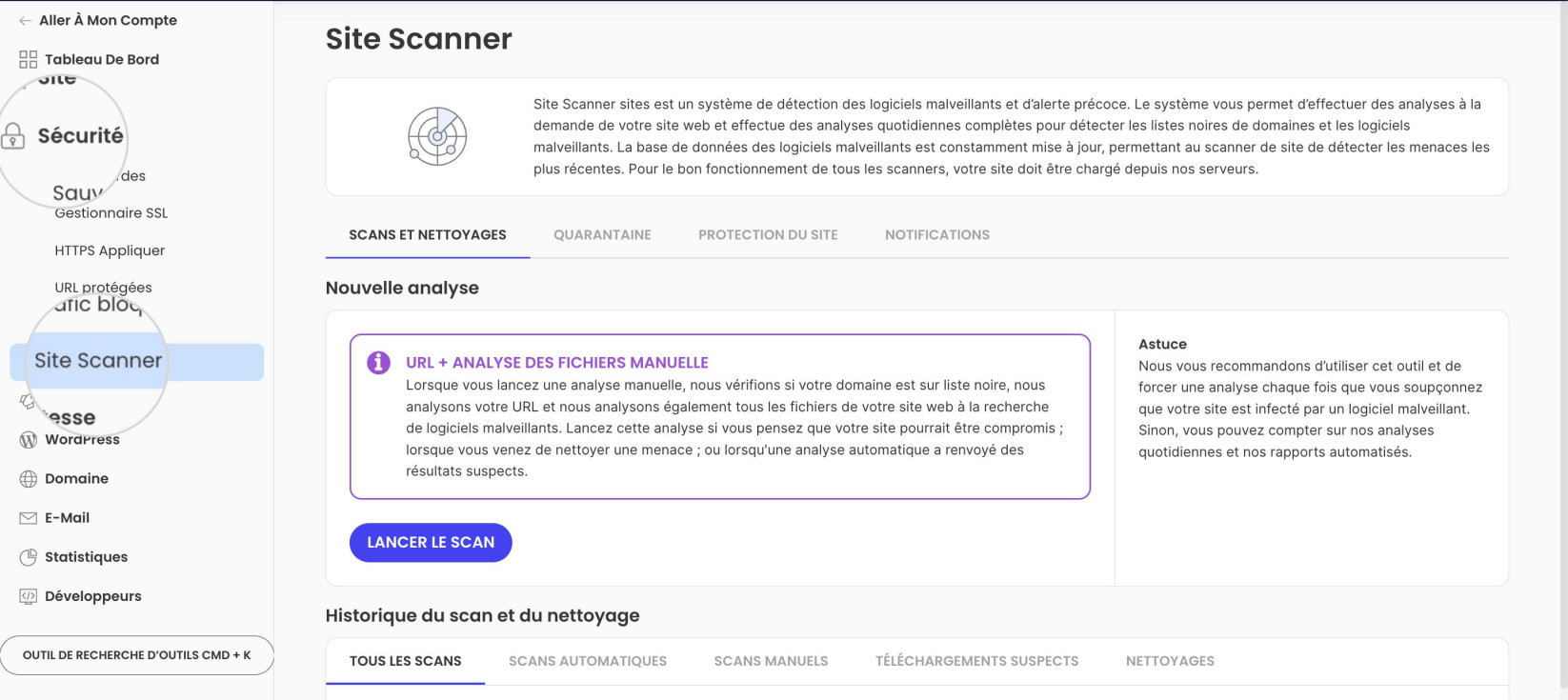1568x700 pixels.
Task: Click the radar scanner illustration icon
Action: 437,136
